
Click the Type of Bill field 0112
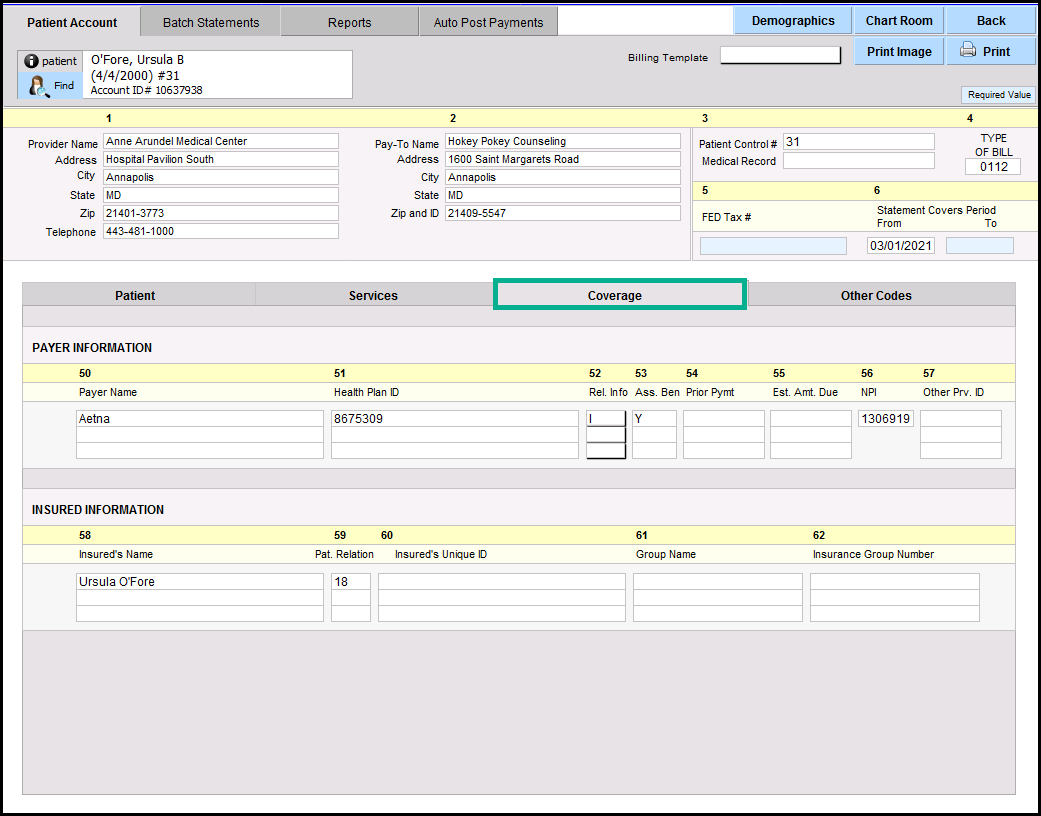[993, 167]
